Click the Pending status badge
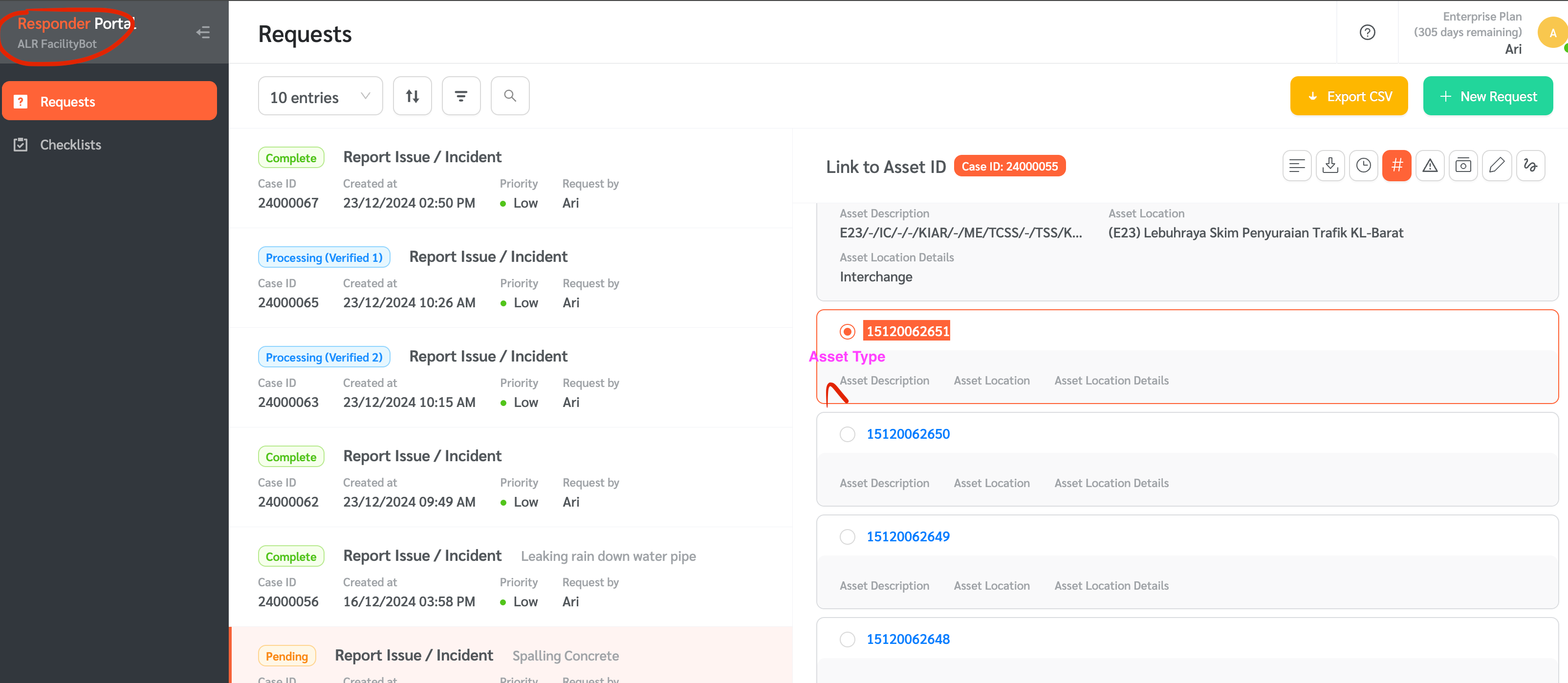The height and width of the screenshot is (683, 1568). [287, 656]
